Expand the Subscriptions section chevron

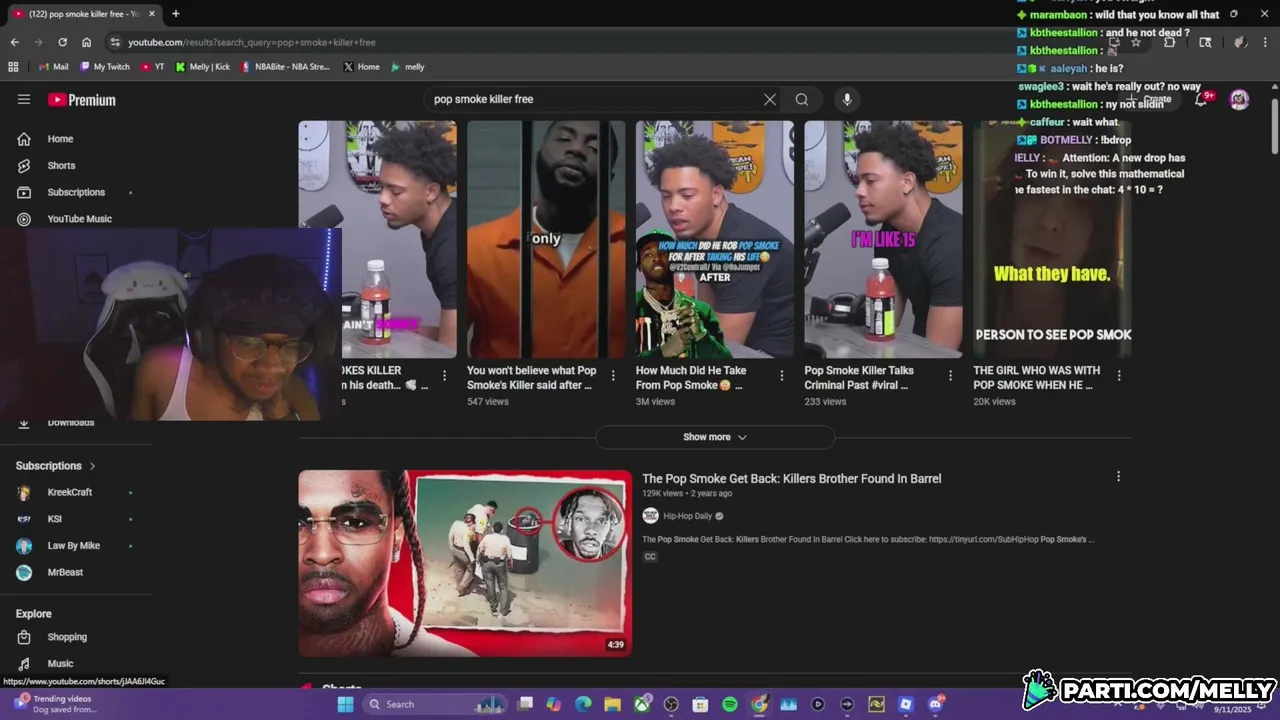[92, 466]
